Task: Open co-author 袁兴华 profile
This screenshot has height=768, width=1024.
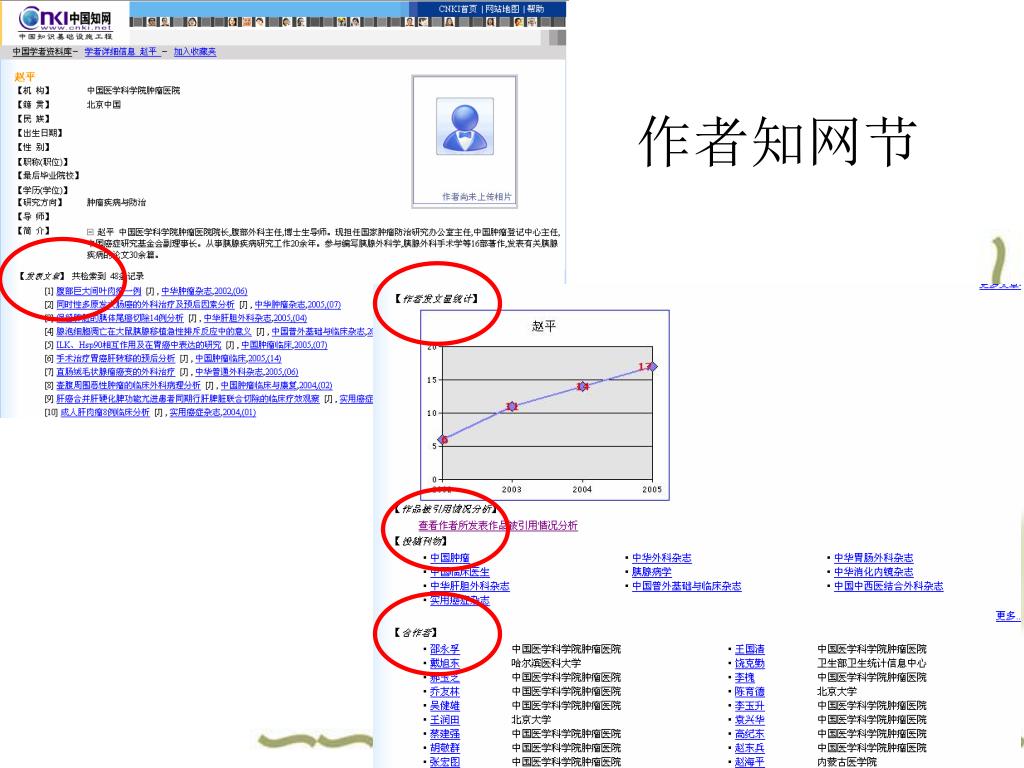Action: point(750,720)
